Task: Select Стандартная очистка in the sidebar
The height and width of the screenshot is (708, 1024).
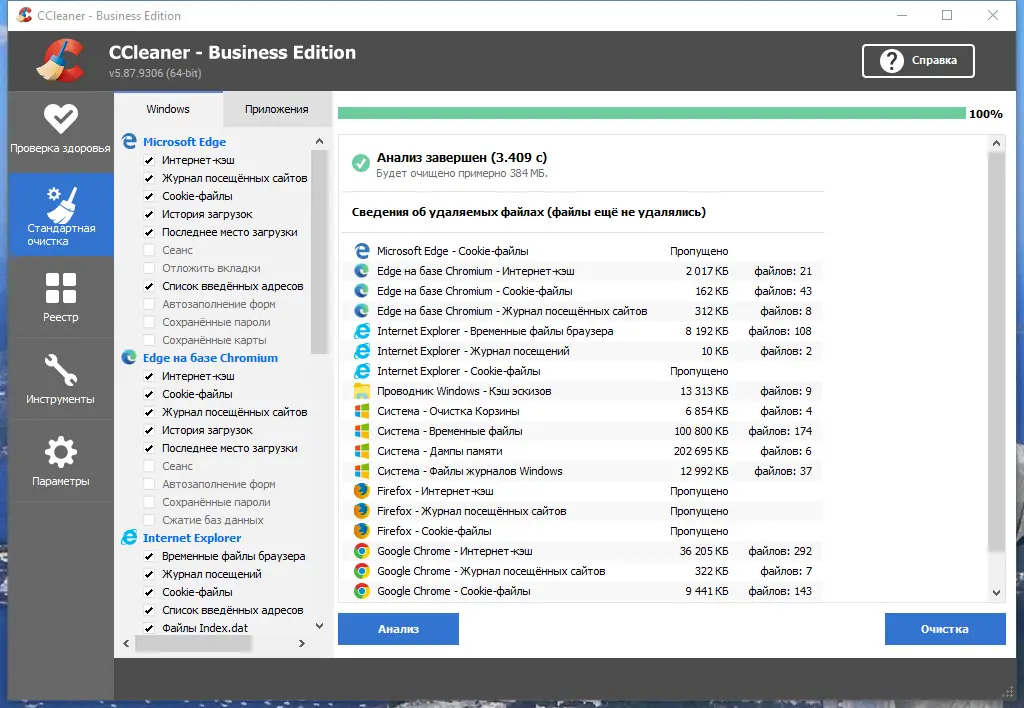Action: 60,214
